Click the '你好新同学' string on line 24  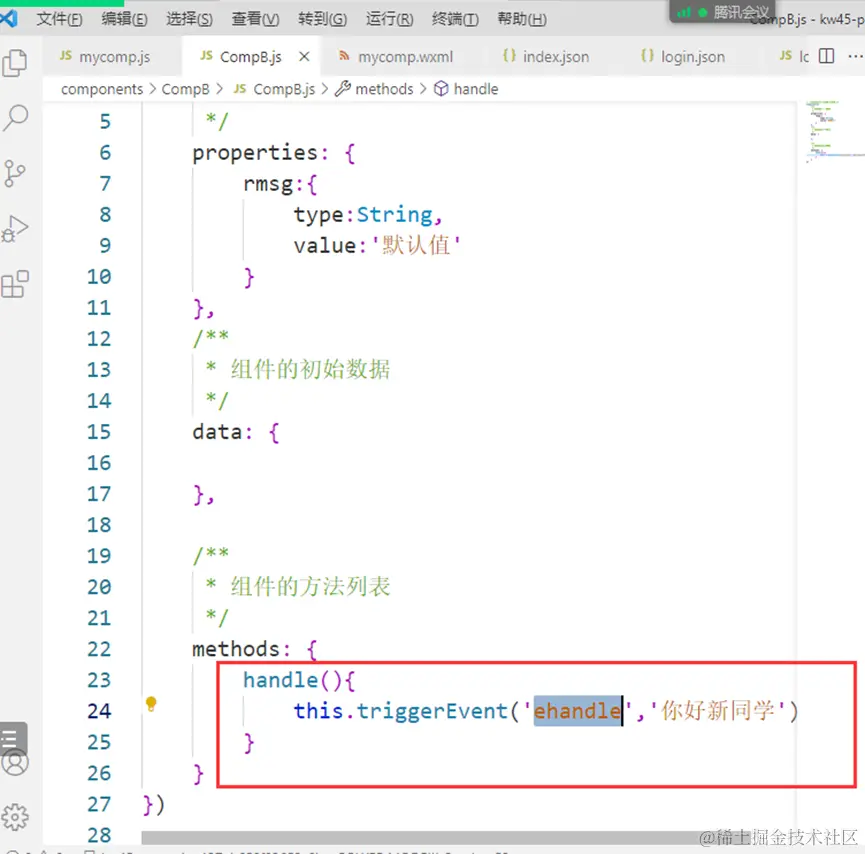pyautogui.click(x=718, y=711)
